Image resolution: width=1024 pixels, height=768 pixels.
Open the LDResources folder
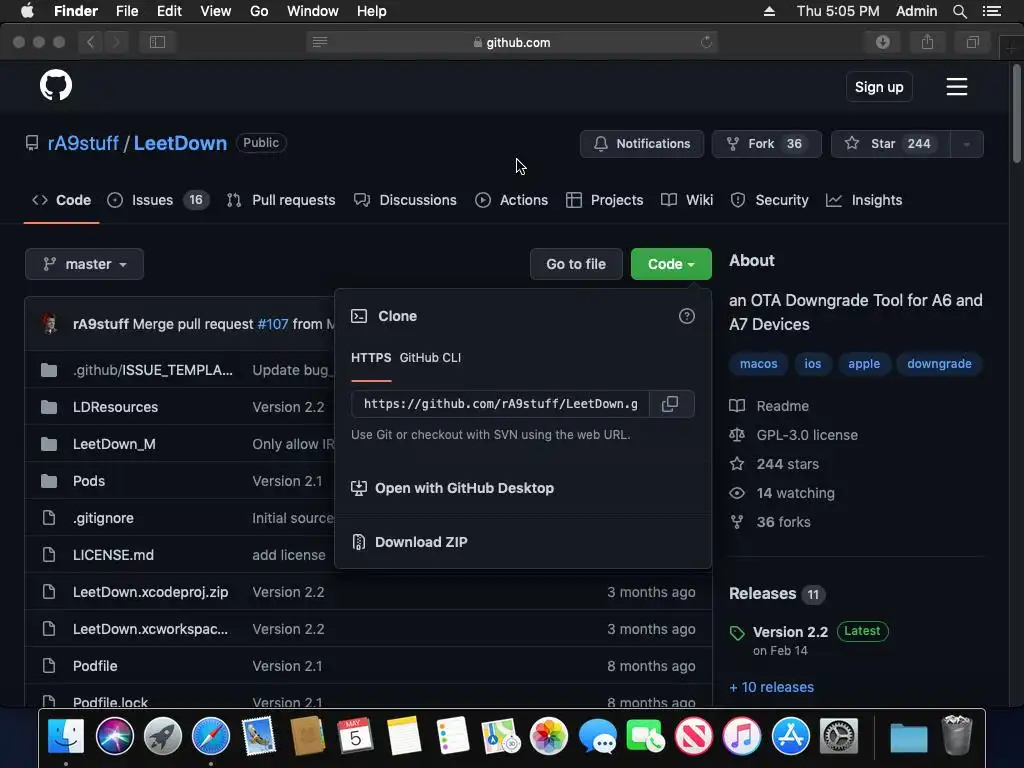point(116,407)
